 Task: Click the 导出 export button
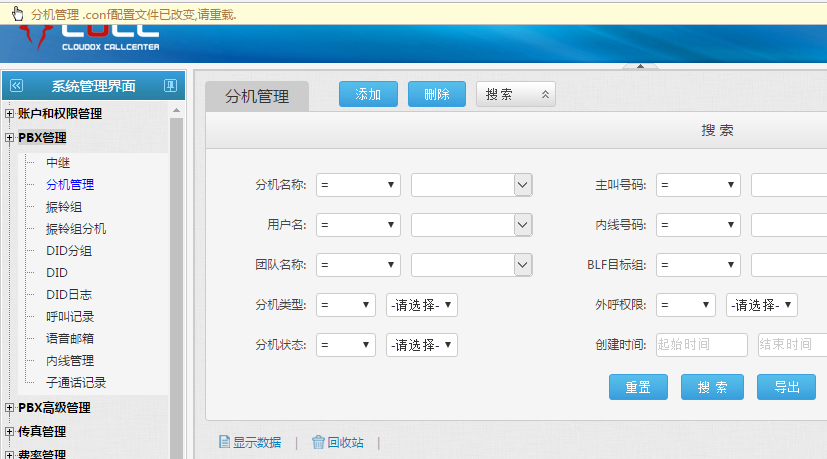pyautogui.click(x=786, y=387)
